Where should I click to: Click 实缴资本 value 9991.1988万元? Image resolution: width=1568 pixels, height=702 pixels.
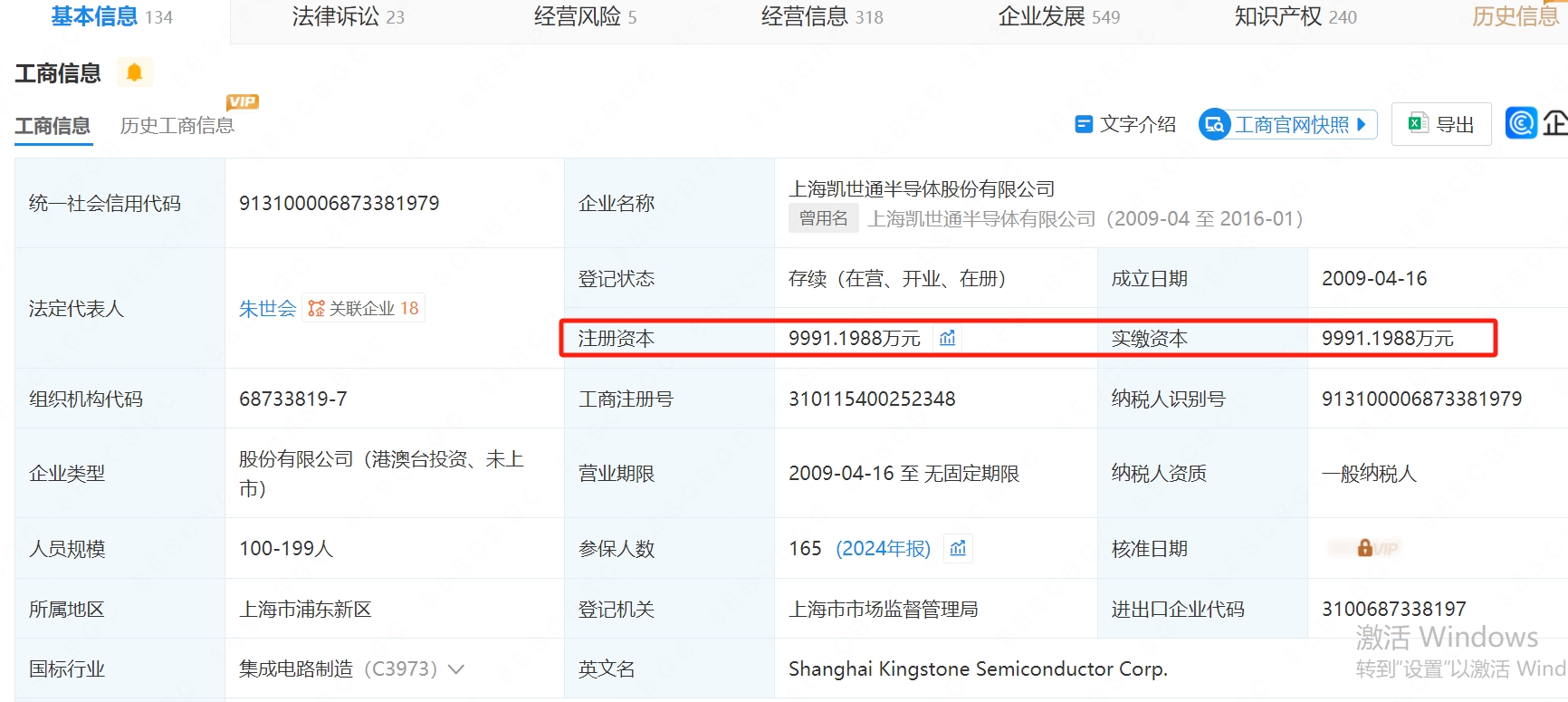pyautogui.click(x=1387, y=338)
